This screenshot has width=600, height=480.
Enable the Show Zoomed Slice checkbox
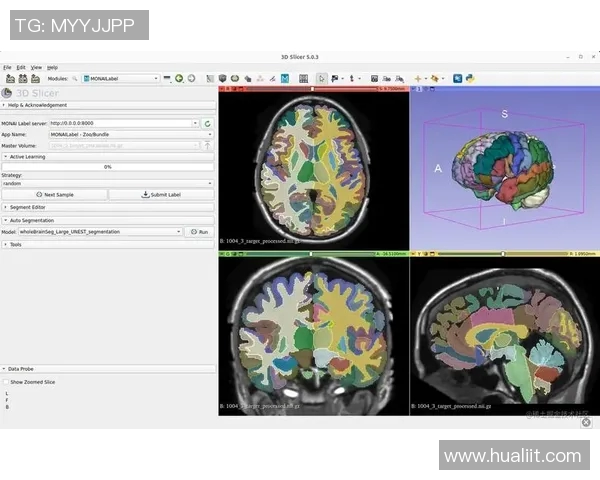6,382
